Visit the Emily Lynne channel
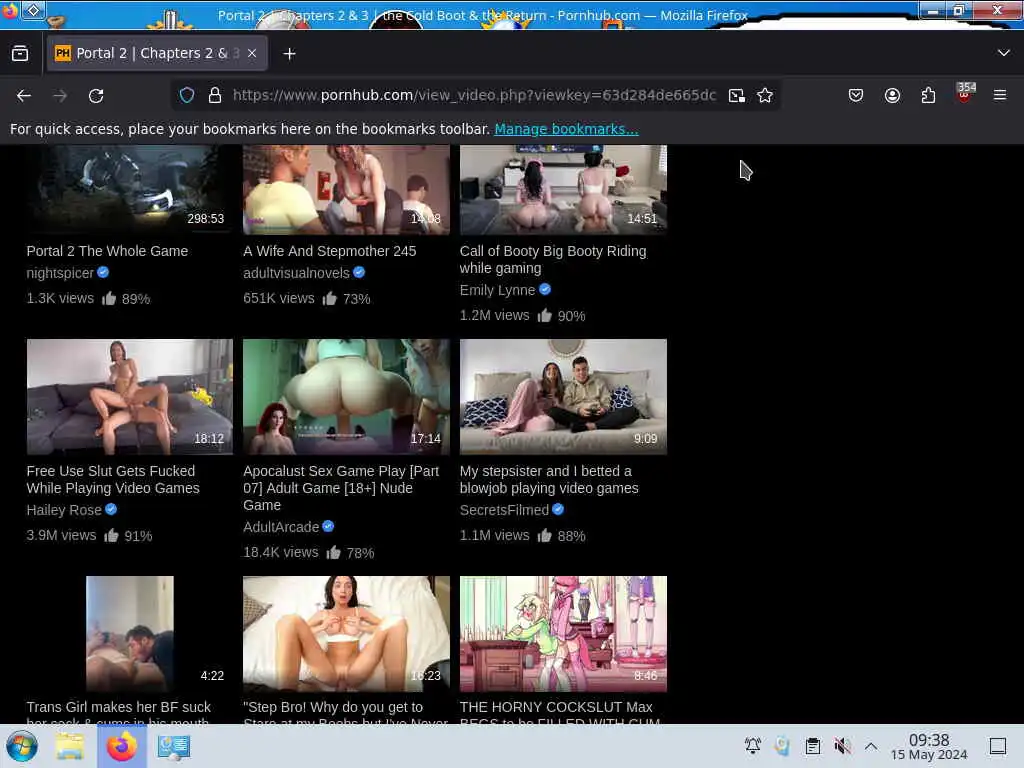The width and height of the screenshot is (1024, 768). pos(497,290)
